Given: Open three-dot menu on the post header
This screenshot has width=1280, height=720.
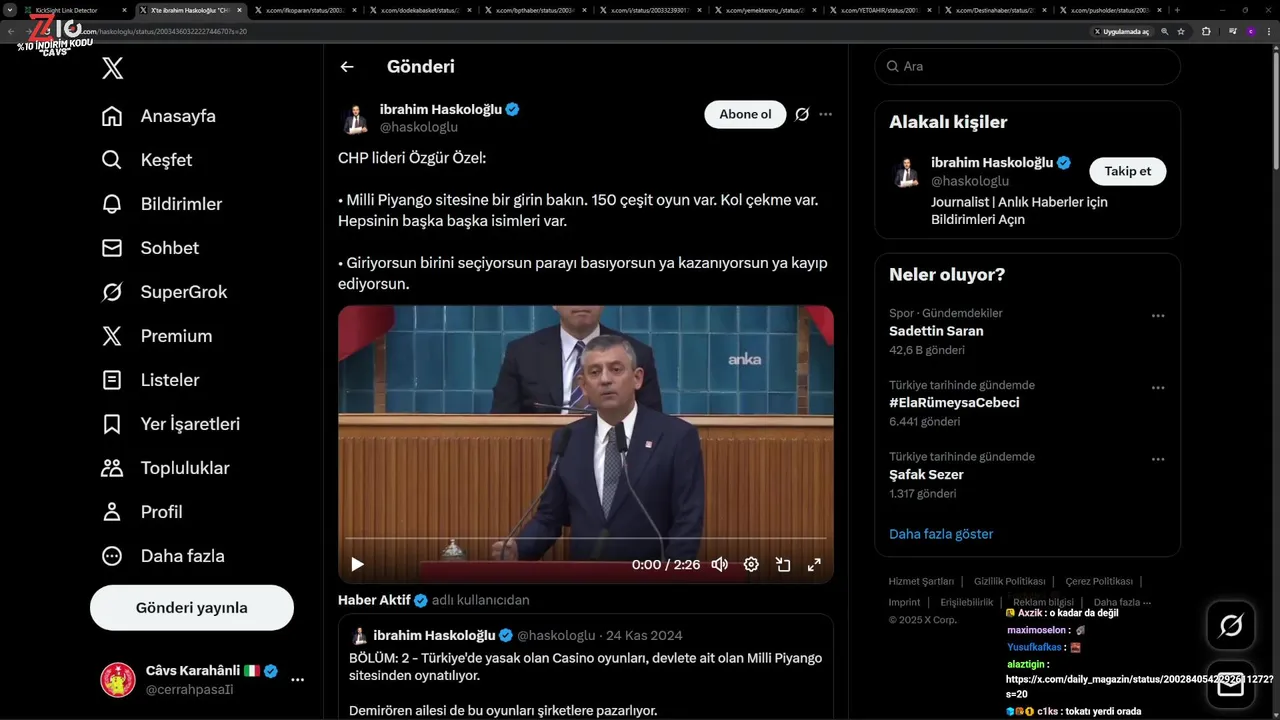Looking at the screenshot, I should point(825,114).
